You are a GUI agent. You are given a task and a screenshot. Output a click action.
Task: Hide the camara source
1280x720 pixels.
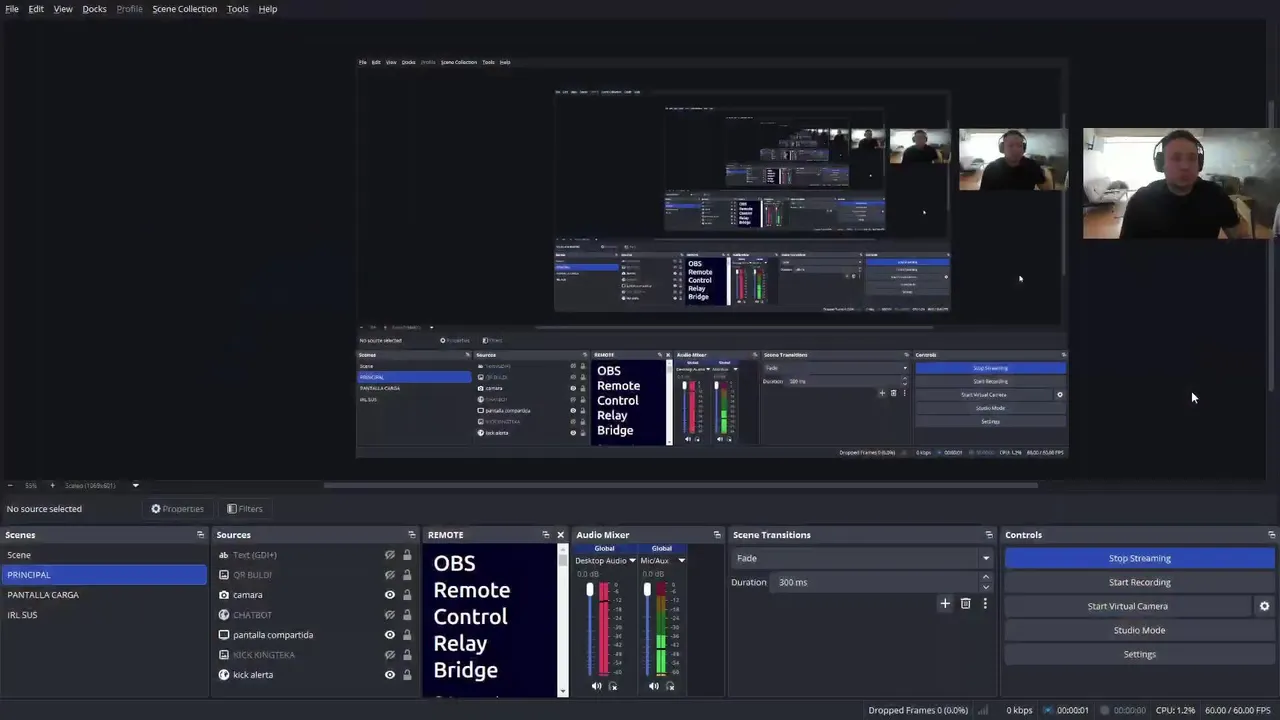tap(390, 595)
